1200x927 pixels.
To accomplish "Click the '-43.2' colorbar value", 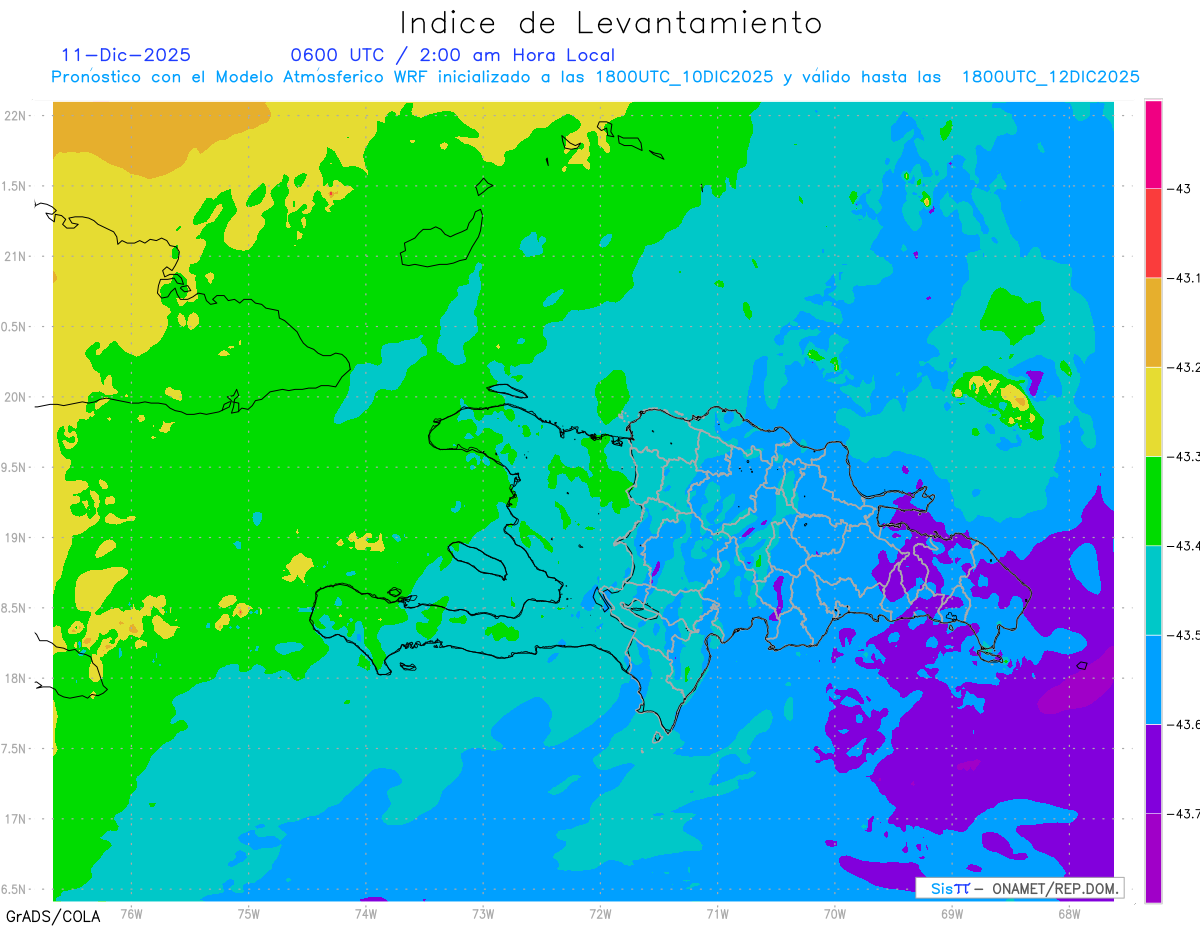I will tap(1183, 367).
